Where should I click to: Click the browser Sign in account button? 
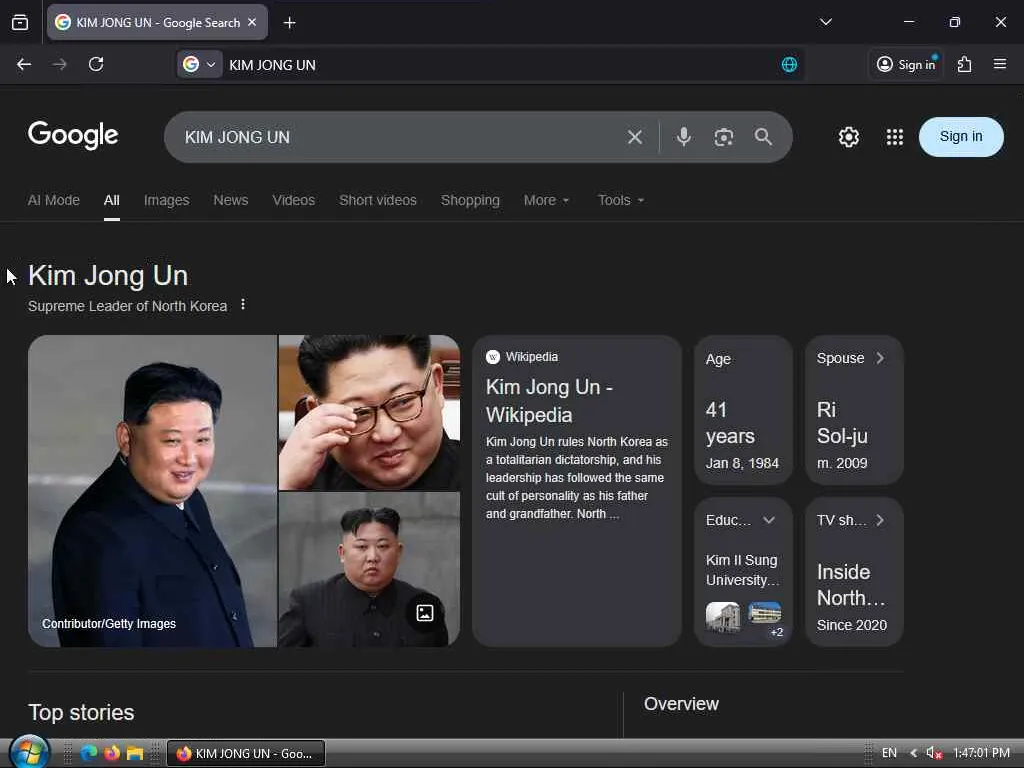906,64
